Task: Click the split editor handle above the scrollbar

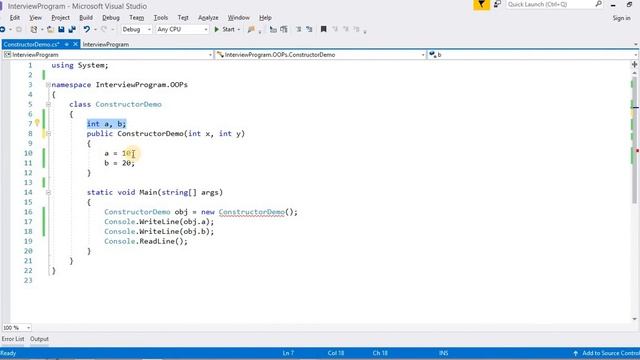Action: [x=635, y=64]
